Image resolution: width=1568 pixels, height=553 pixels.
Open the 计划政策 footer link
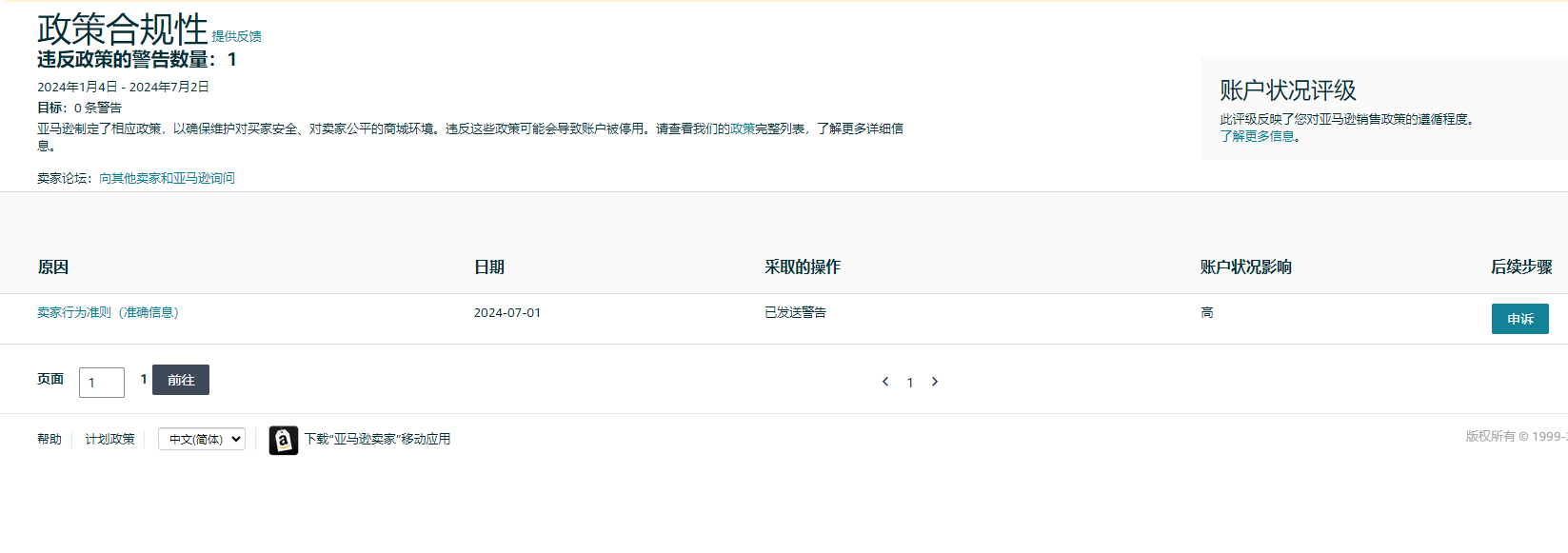[109, 439]
